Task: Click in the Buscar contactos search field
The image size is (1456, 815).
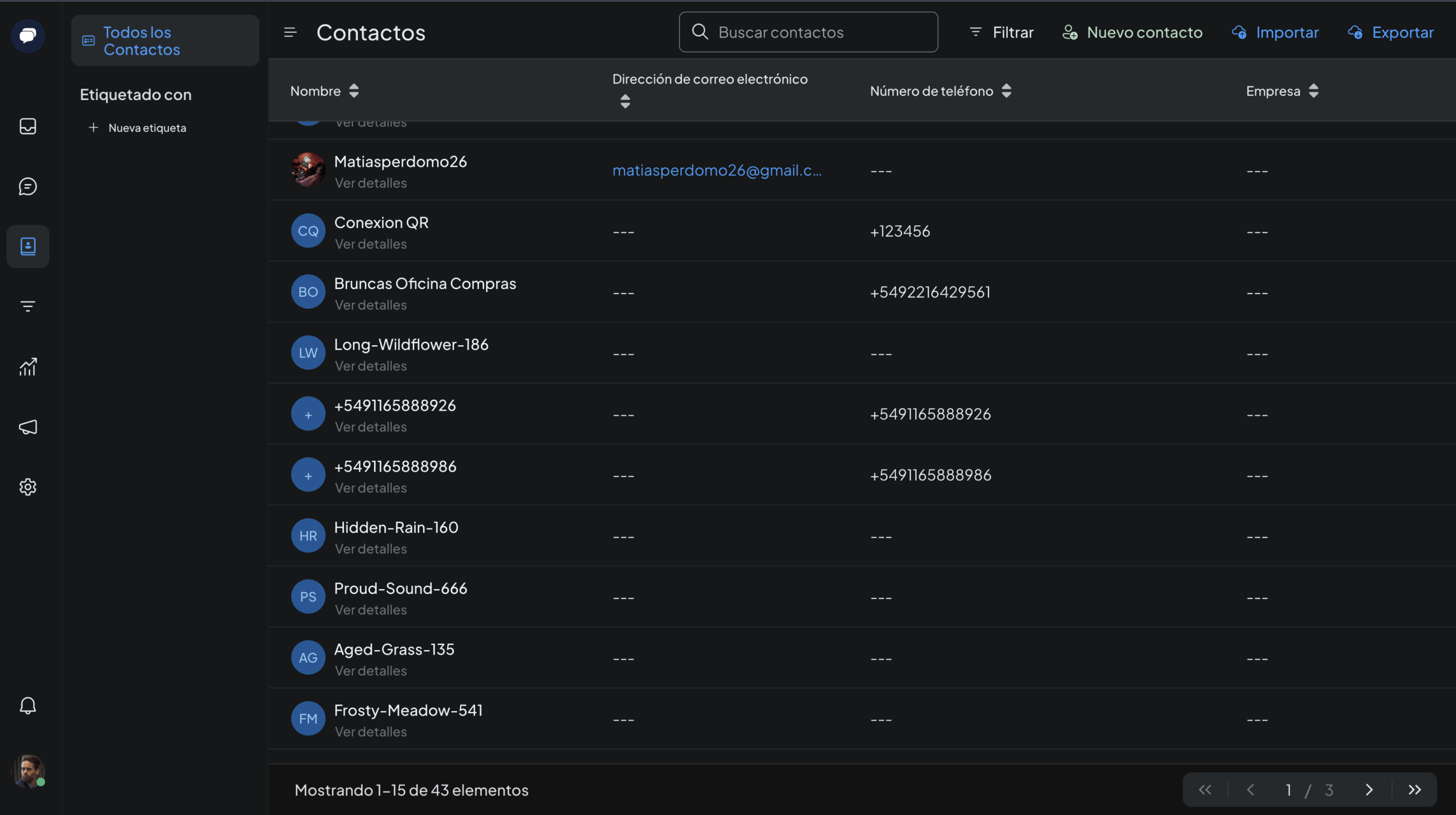Action: click(x=819, y=32)
